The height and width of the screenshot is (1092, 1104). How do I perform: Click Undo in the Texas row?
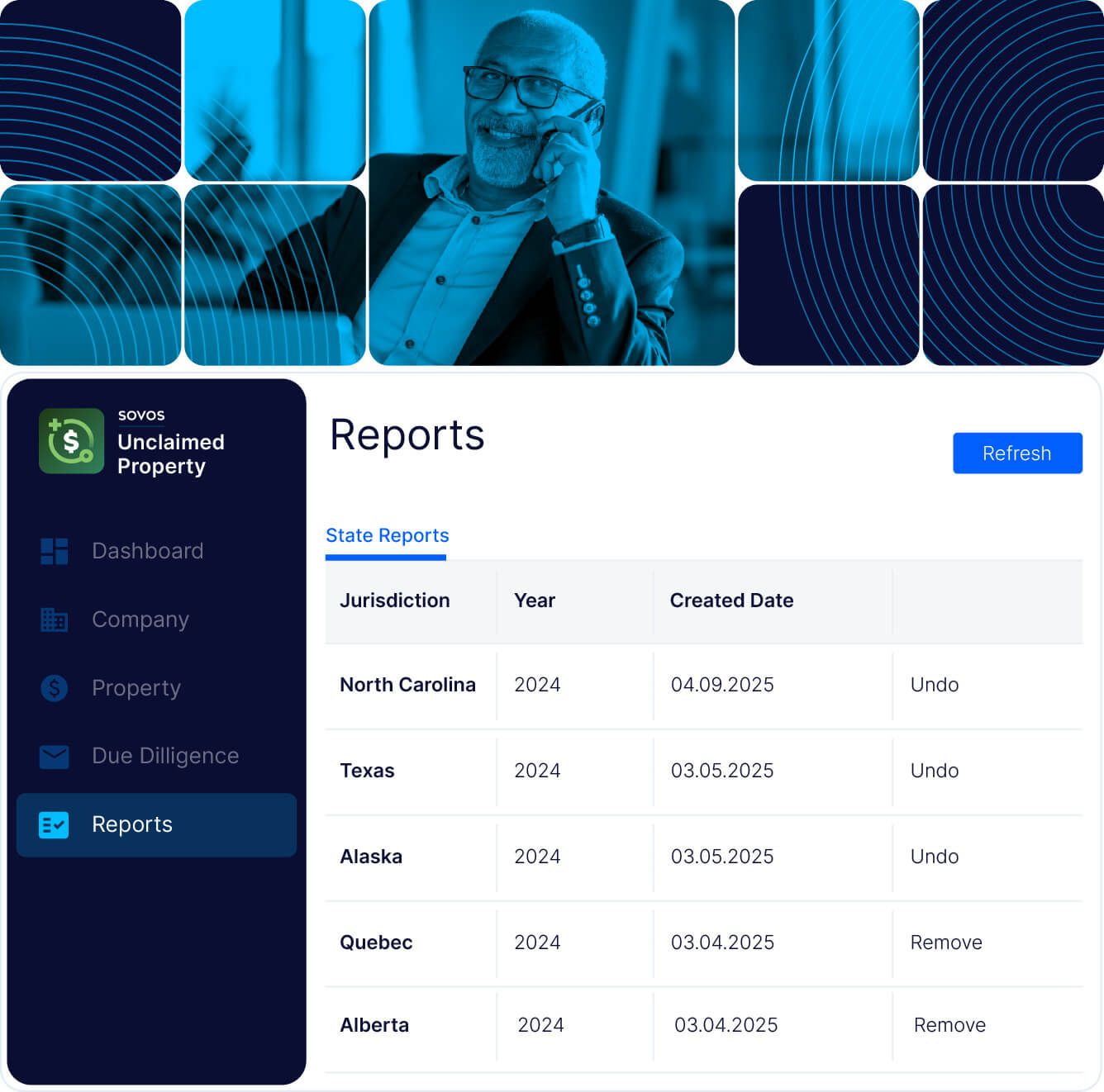pyautogui.click(x=934, y=771)
